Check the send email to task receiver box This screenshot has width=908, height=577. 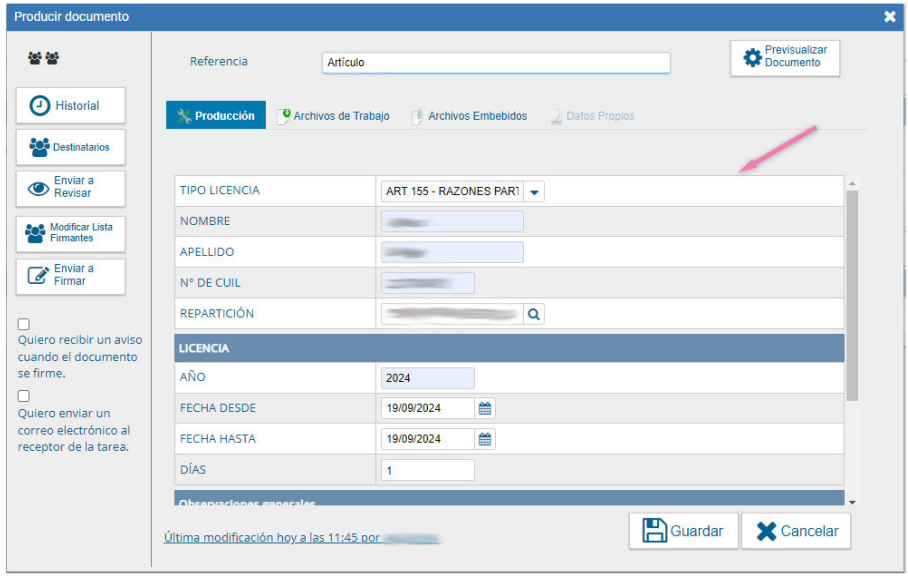point(24,396)
